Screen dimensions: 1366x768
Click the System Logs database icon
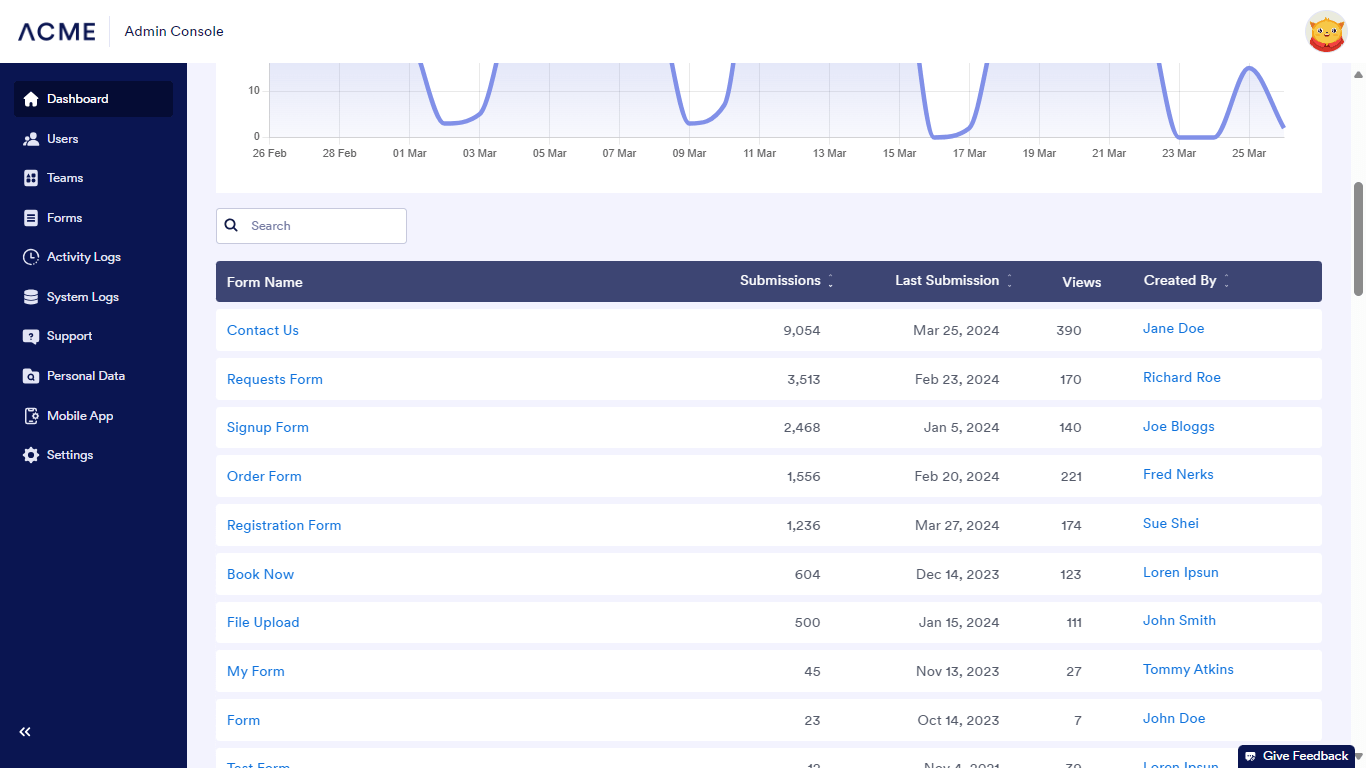coord(31,297)
